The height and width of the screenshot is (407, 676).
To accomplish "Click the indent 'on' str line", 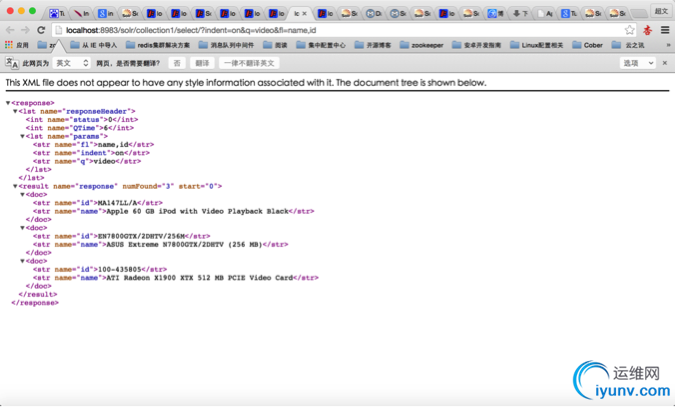I will (x=91, y=153).
